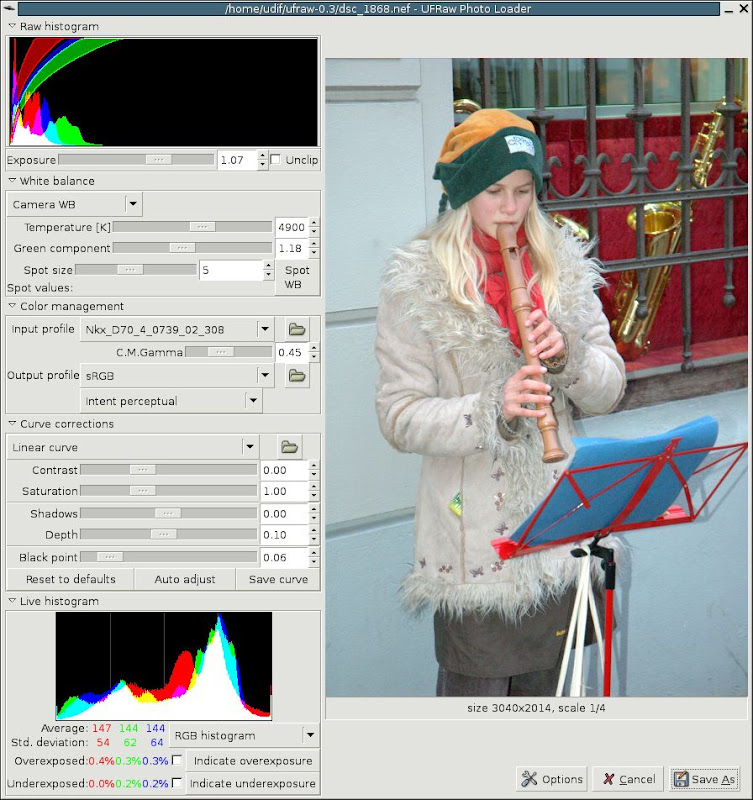Viewport: 753px width, 800px height.
Task: Open the Input profile dropdown
Action: [x=177, y=330]
